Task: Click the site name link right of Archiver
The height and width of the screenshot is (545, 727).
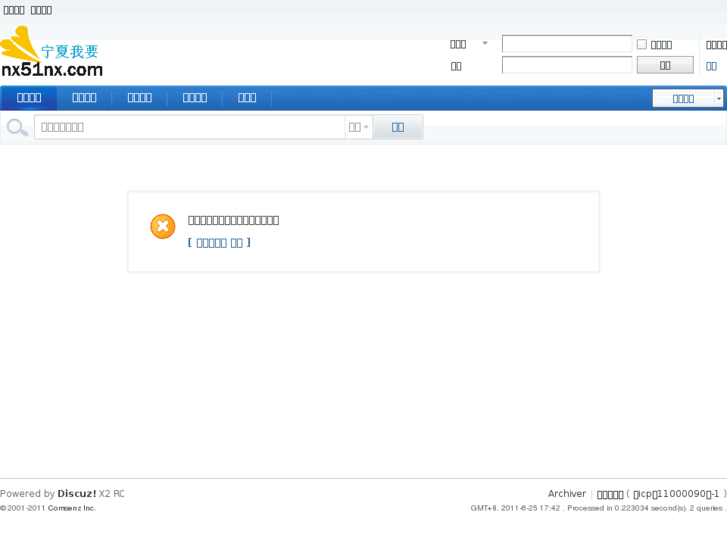Action: coord(610,494)
